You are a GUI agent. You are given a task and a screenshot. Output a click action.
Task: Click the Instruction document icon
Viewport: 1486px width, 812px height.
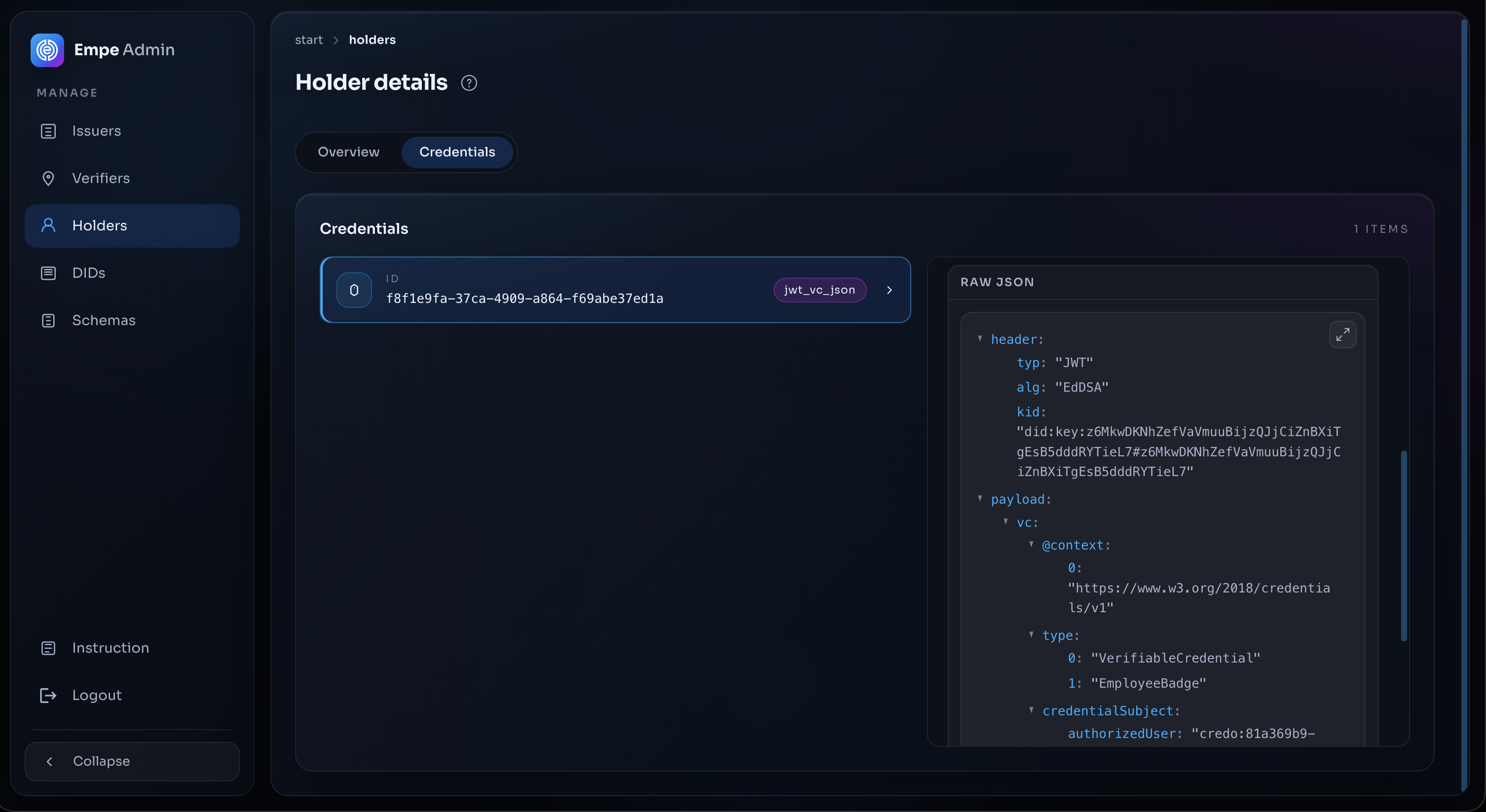click(x=48, y=648)
